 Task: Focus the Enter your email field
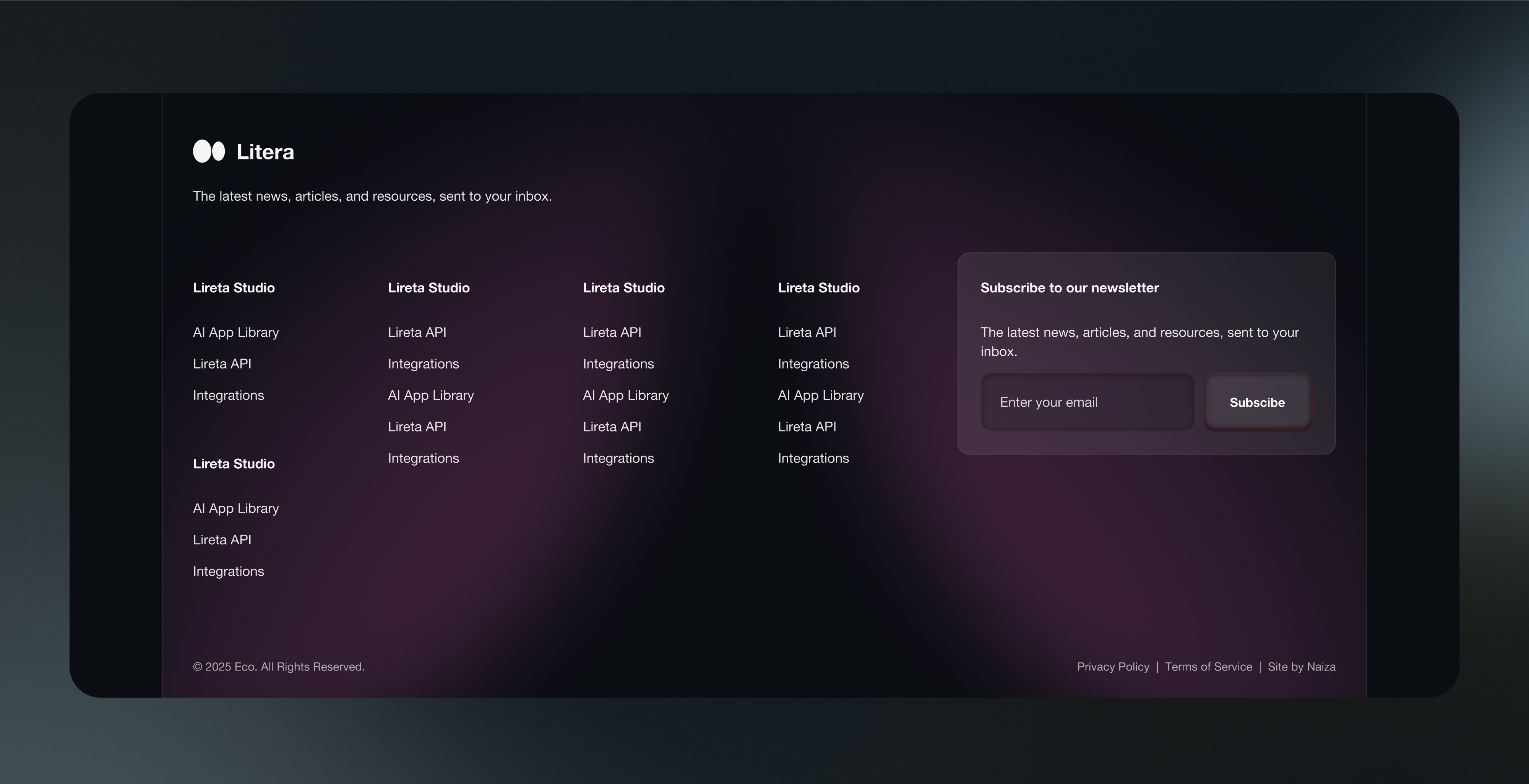1088,403
